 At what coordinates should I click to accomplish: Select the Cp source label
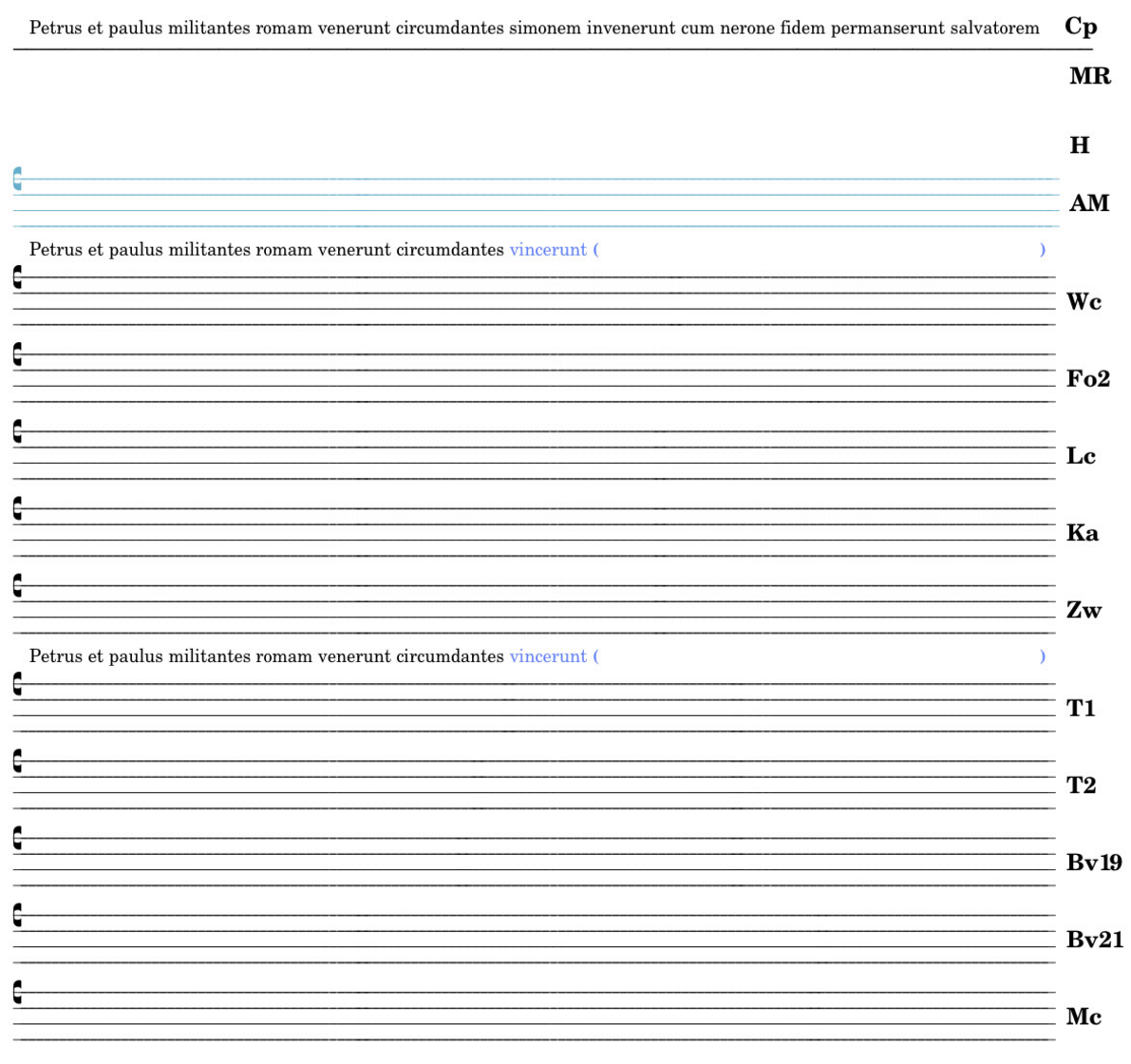[1081, 27]
